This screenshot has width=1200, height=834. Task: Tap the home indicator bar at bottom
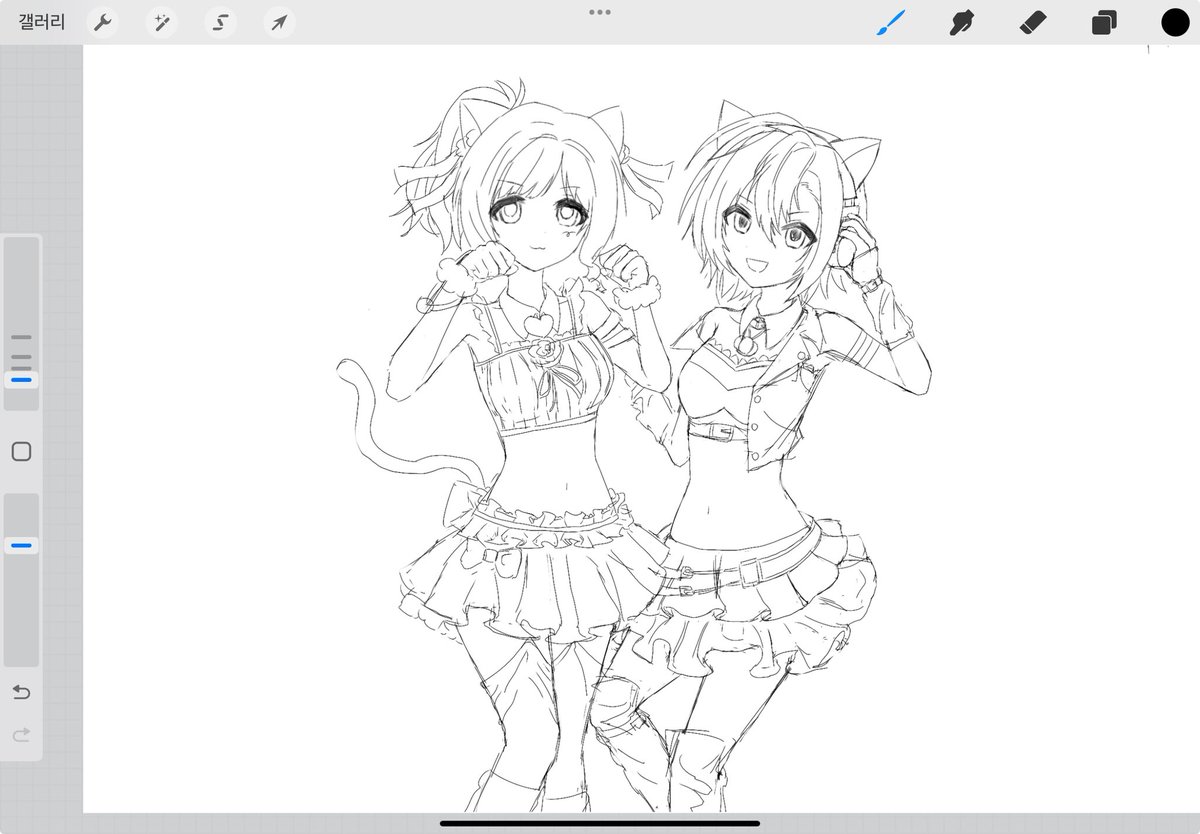coord(600,824)
